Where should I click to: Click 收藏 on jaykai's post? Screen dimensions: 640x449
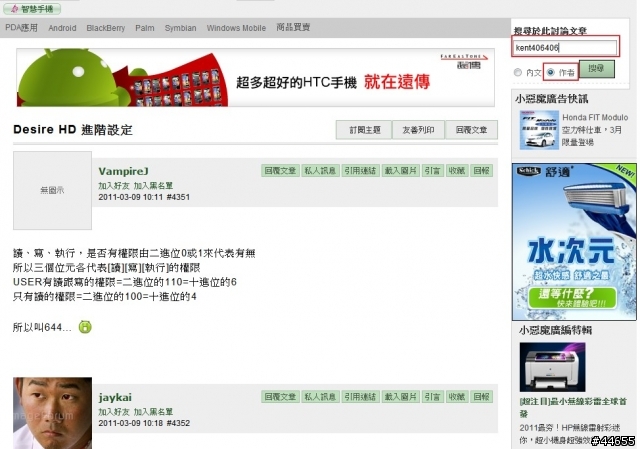(x=456, y=396)
